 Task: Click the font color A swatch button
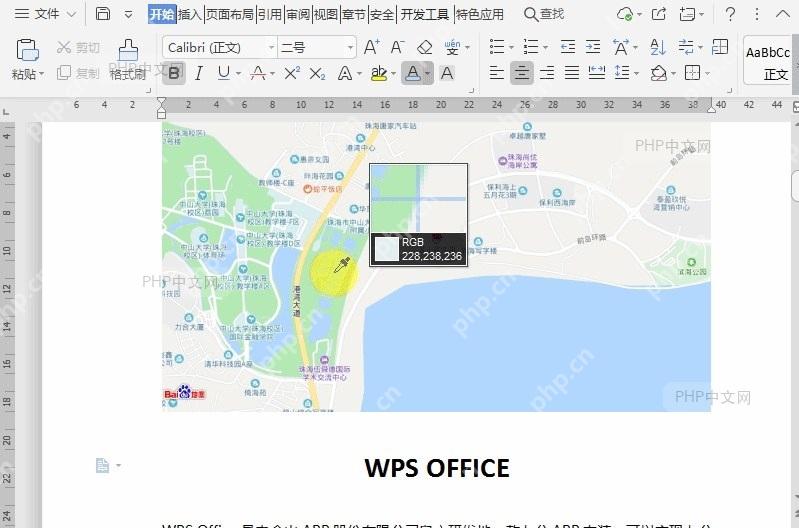(413, 73)
